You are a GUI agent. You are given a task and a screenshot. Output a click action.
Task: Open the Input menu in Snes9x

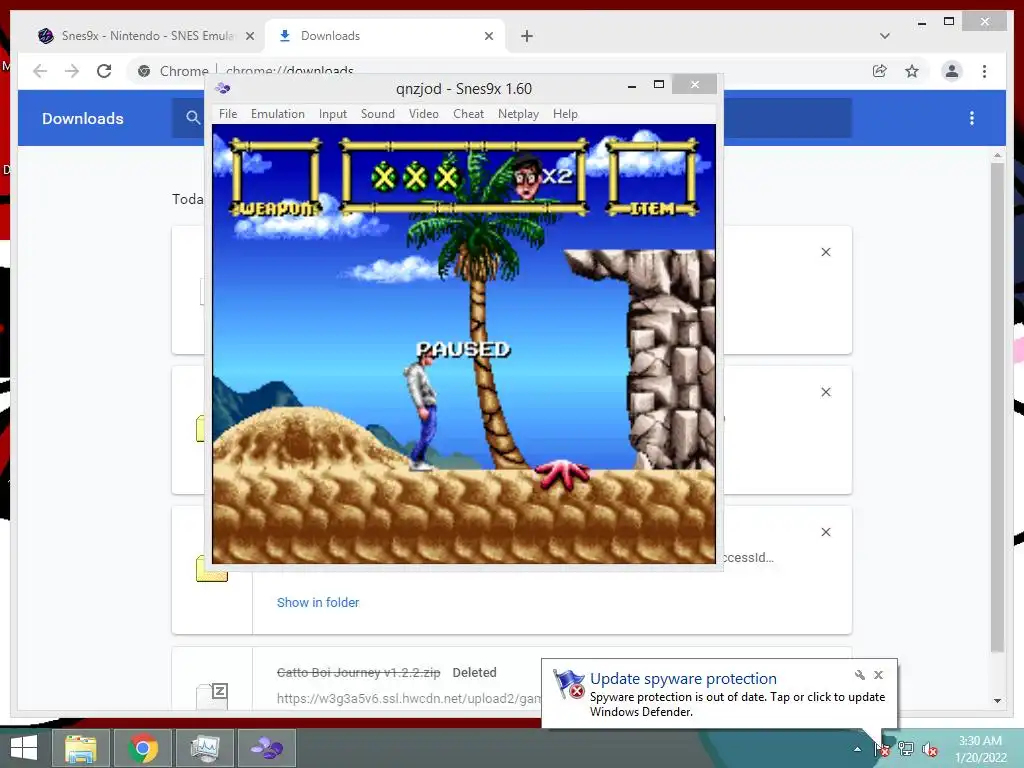pos(332,114)
